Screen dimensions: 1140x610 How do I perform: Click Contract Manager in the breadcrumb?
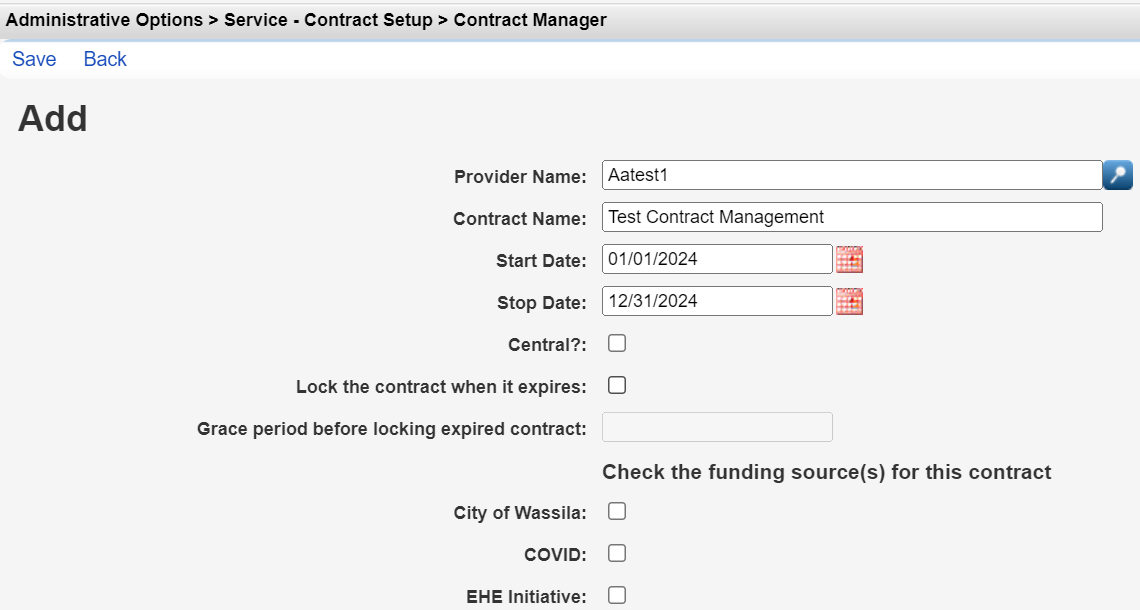click(x=530, y=20)
